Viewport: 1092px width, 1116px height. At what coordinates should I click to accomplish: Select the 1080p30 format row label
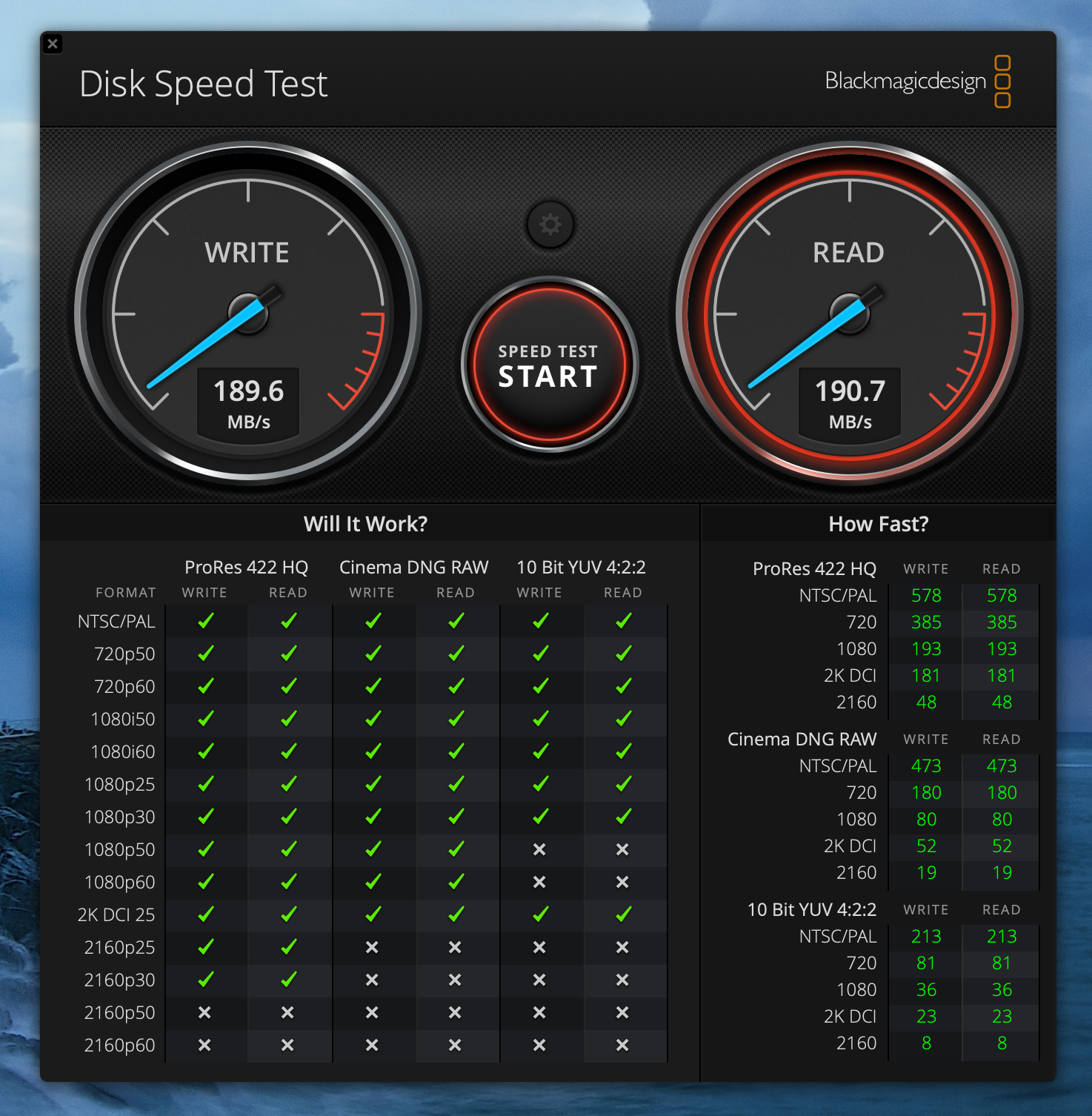pyautogui.click(x=120, y=817)
